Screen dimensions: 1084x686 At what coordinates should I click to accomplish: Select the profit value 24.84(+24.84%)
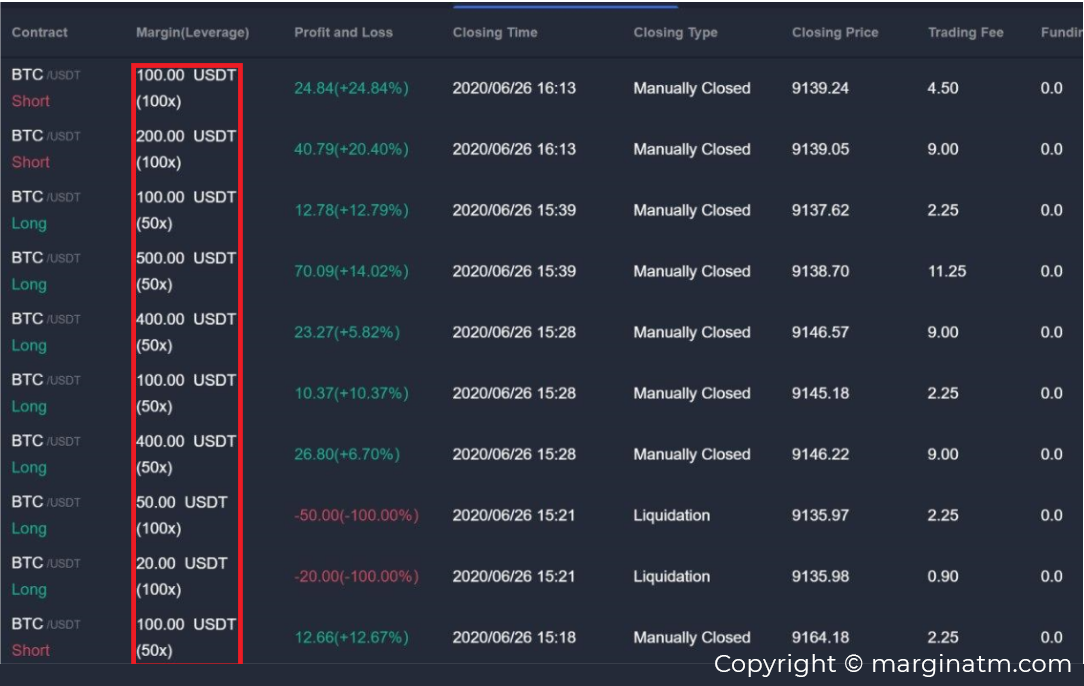click(351, 89)
